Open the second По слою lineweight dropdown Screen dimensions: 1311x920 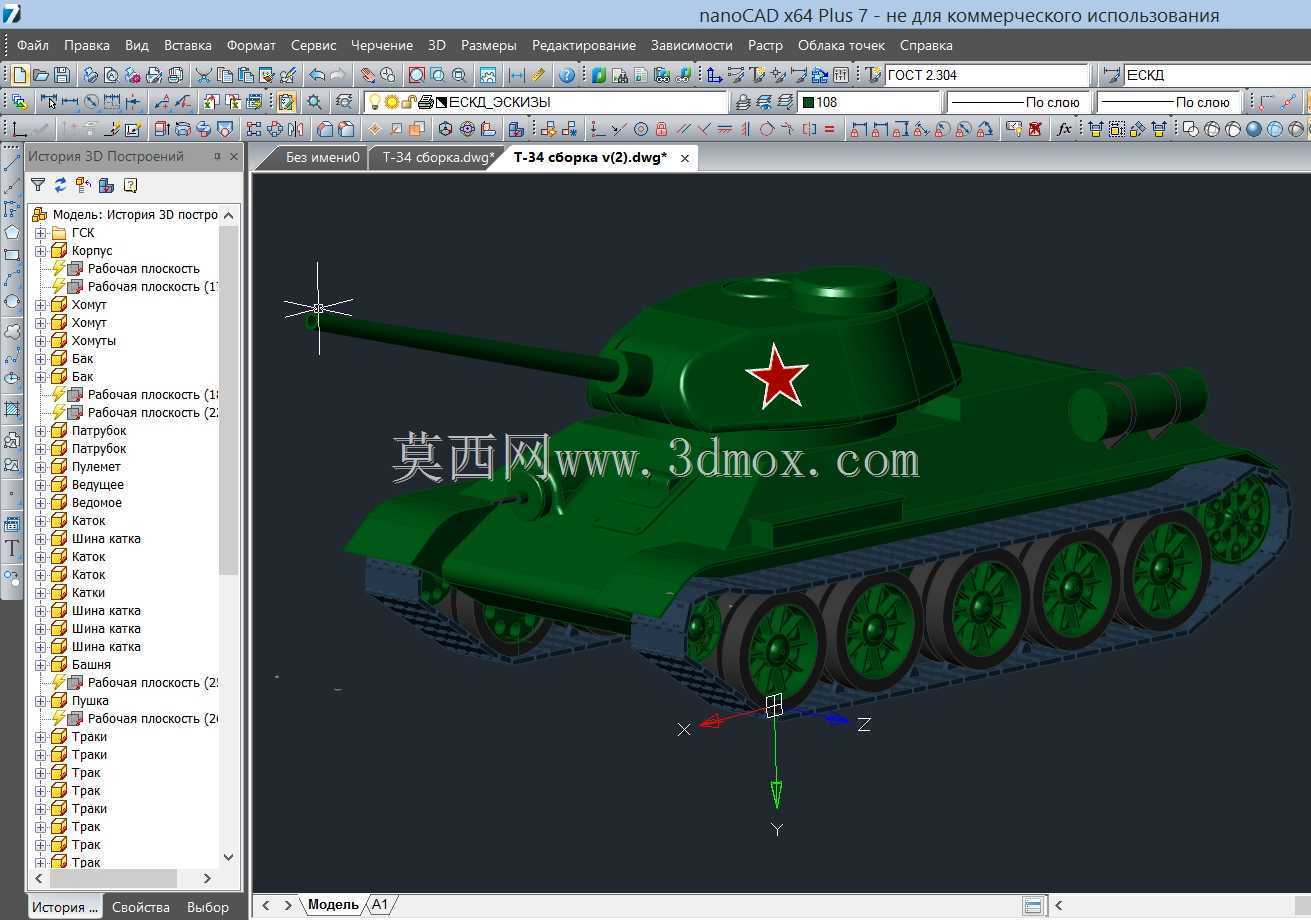[1168, 102]
